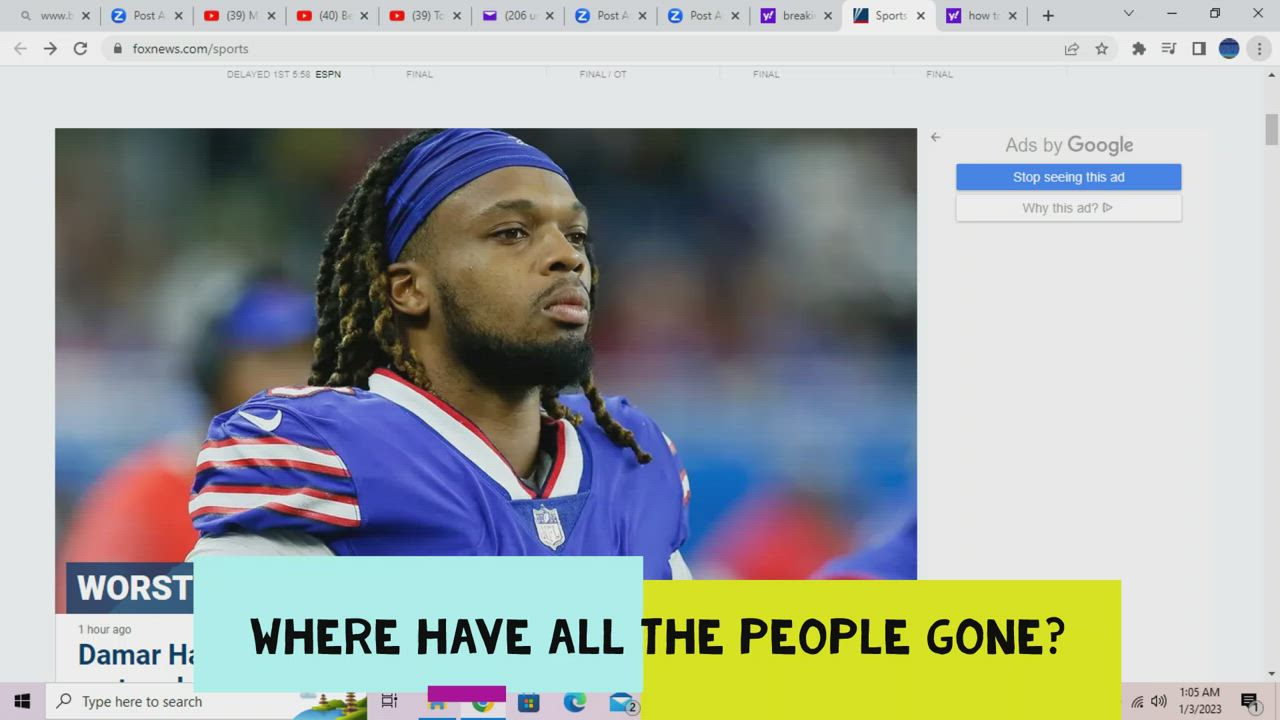Toggle the Chrome side panel icon
This screenshot has height=720, width=1280.
[1198, 48]
